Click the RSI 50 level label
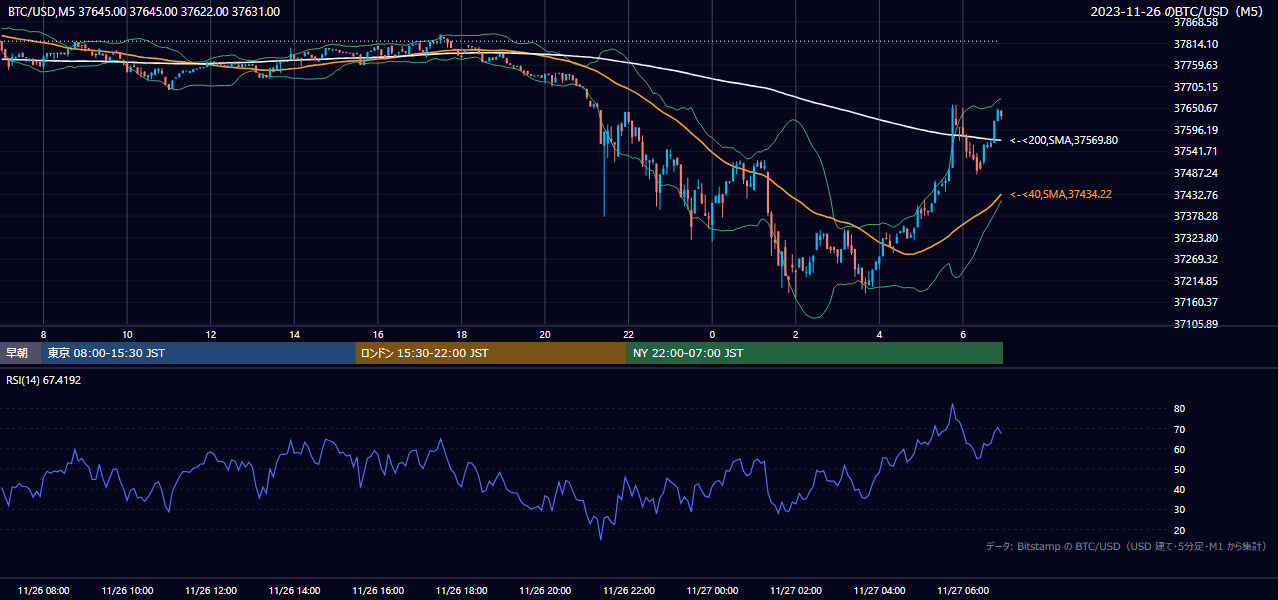 pos(1180,469)
